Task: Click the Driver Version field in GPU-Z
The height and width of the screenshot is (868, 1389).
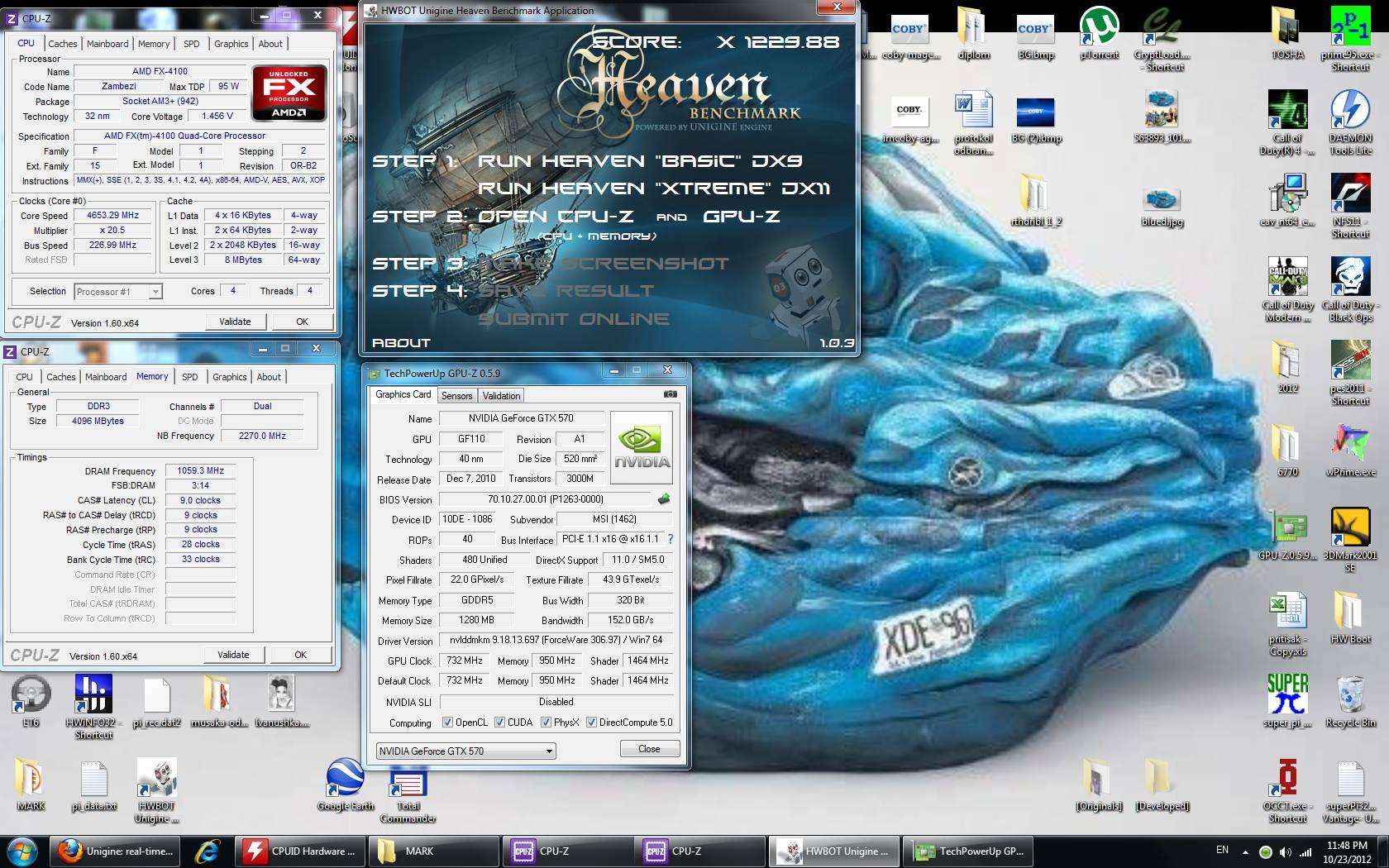Action: click(x=556, y=640)
